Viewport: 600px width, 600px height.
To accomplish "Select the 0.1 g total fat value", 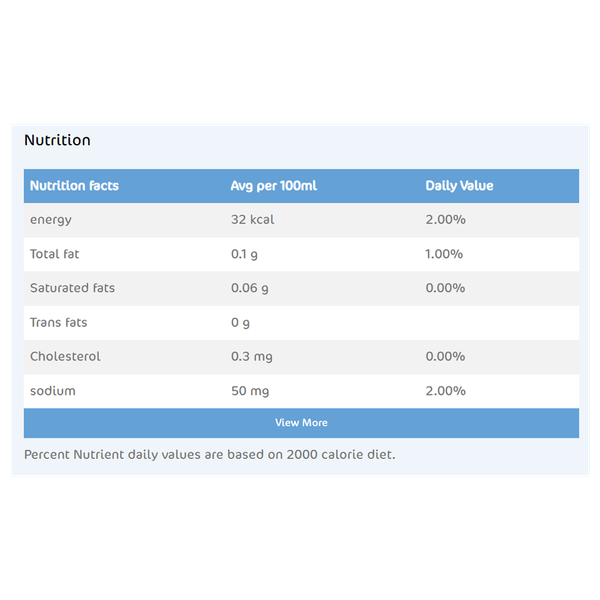I will (x=244, y=254).
